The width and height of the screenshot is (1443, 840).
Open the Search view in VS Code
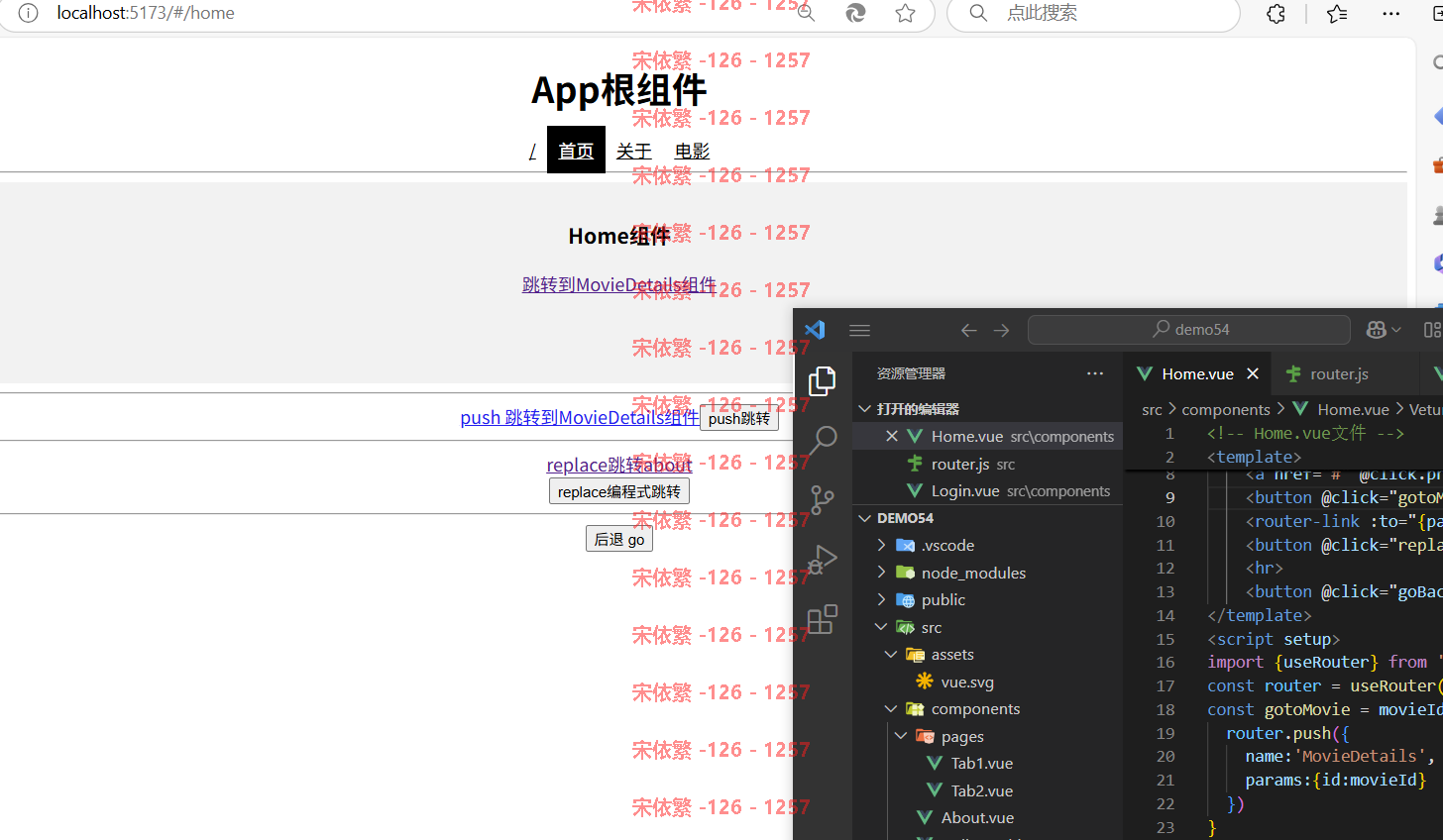coord(823,440)
